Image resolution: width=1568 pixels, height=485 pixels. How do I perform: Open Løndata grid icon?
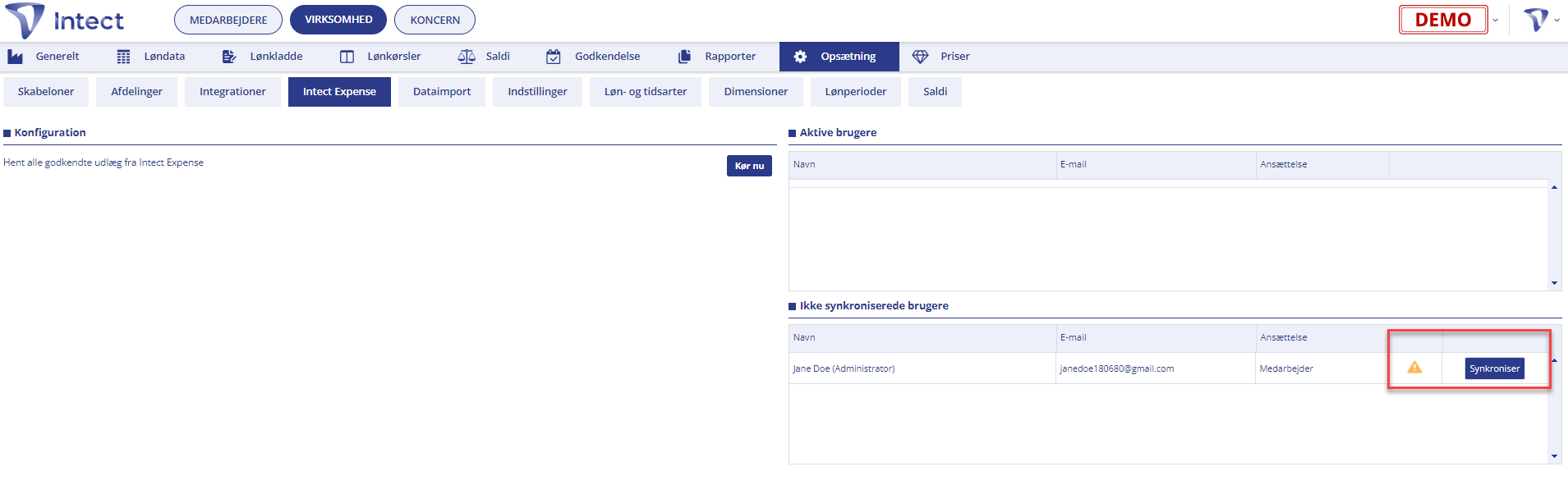123,57
